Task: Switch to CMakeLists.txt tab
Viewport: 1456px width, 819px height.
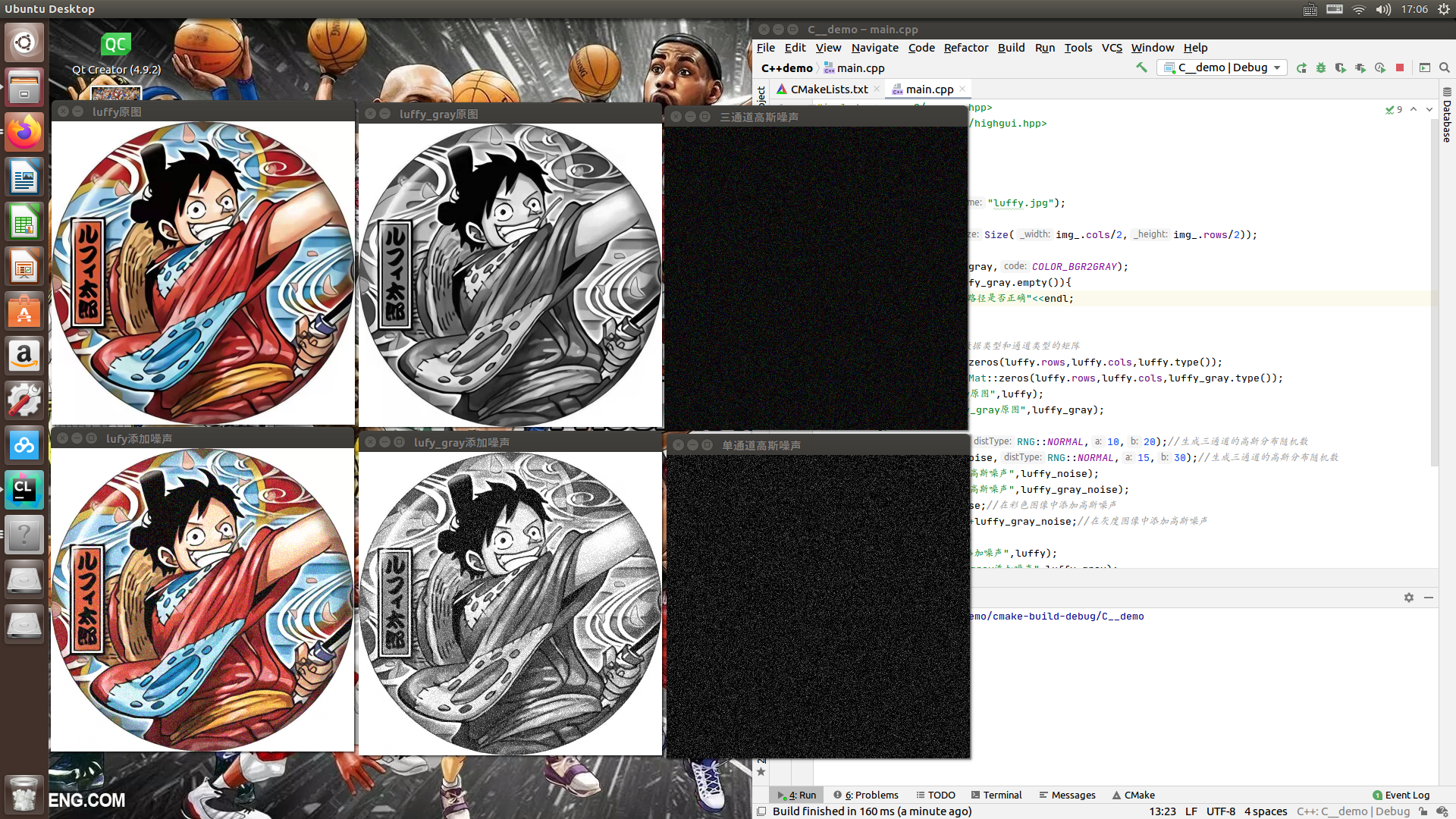Action: [x=828, y=89]
